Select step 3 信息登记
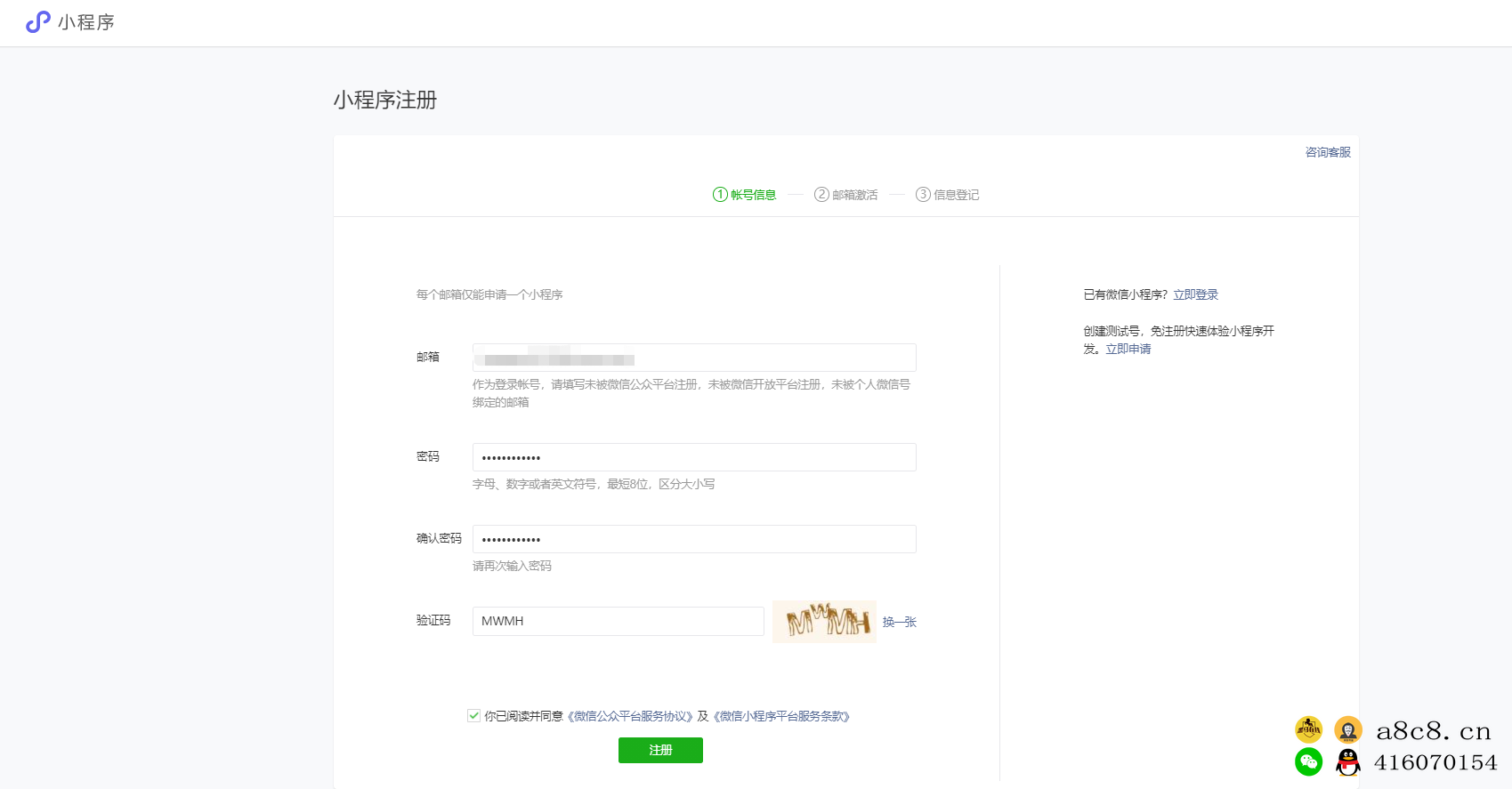The image size is (1512, 789). point(947,195)
